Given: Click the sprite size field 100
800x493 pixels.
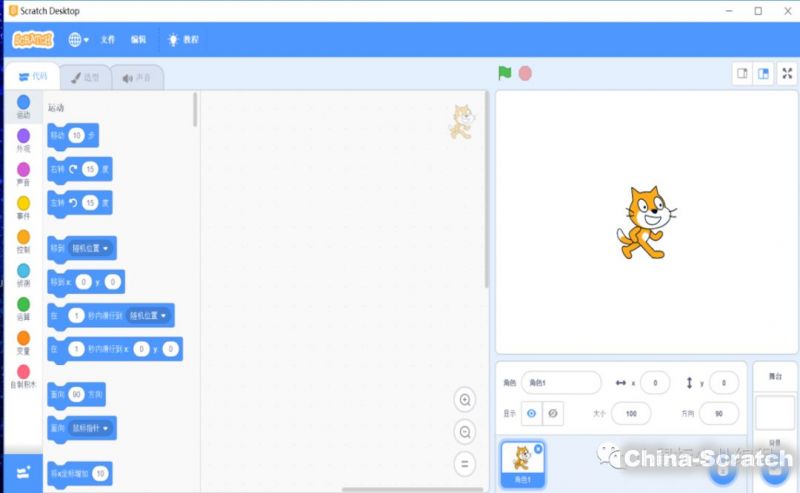Looking at the screenshot, I should tap(631, 413).
